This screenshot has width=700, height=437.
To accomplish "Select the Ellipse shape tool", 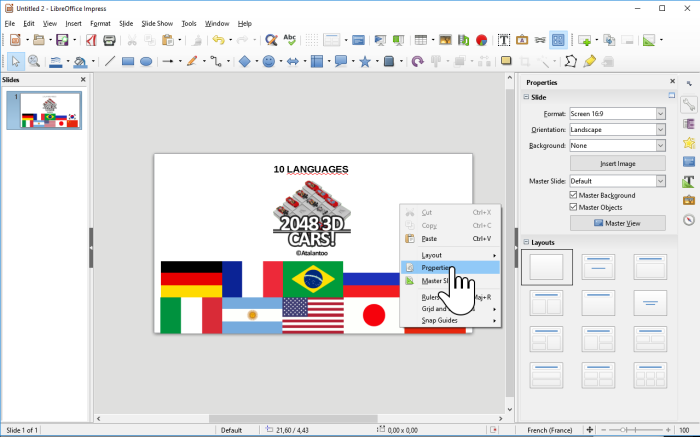I will [x=146, y=62].
